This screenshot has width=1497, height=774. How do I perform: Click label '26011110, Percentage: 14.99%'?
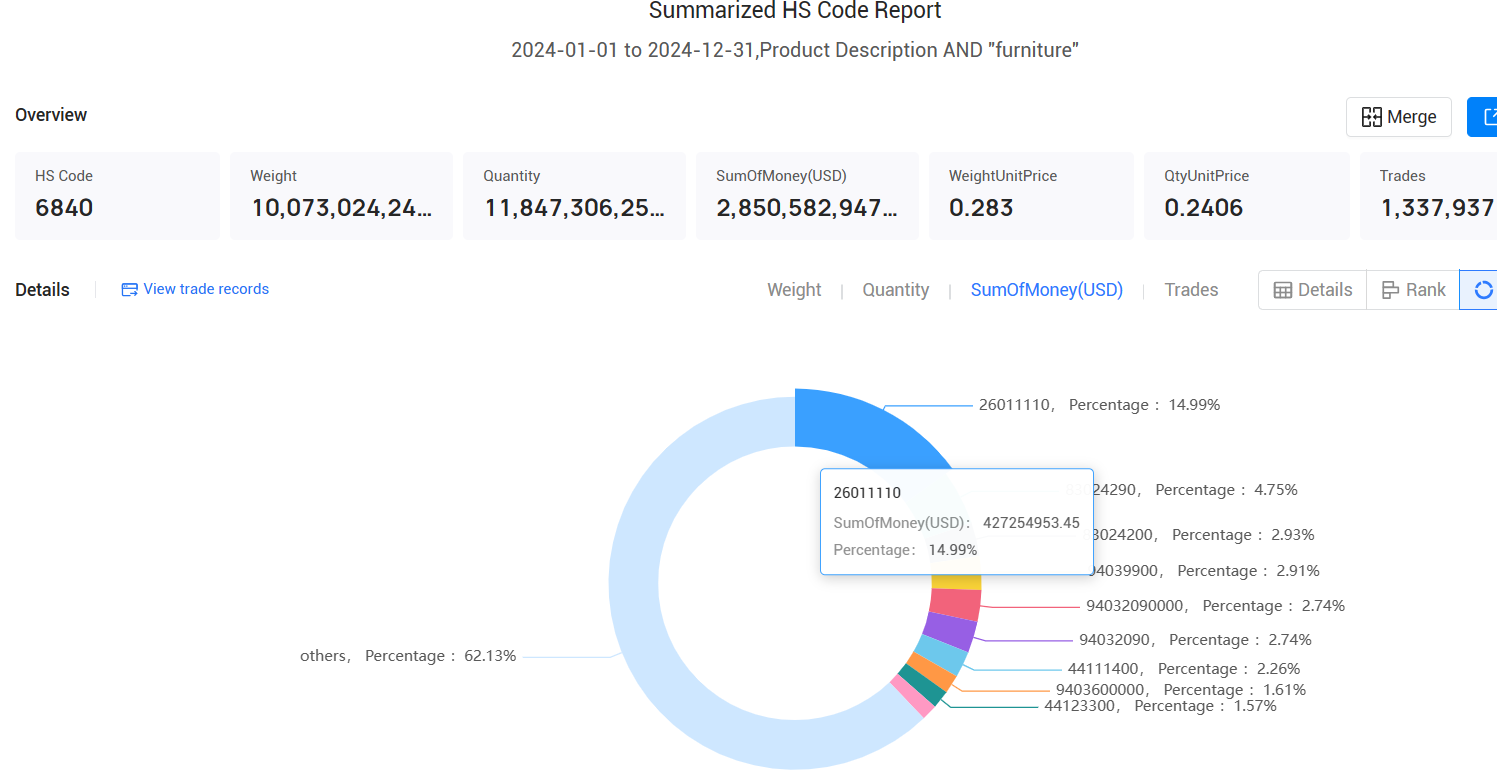(x=1099, y=405)
